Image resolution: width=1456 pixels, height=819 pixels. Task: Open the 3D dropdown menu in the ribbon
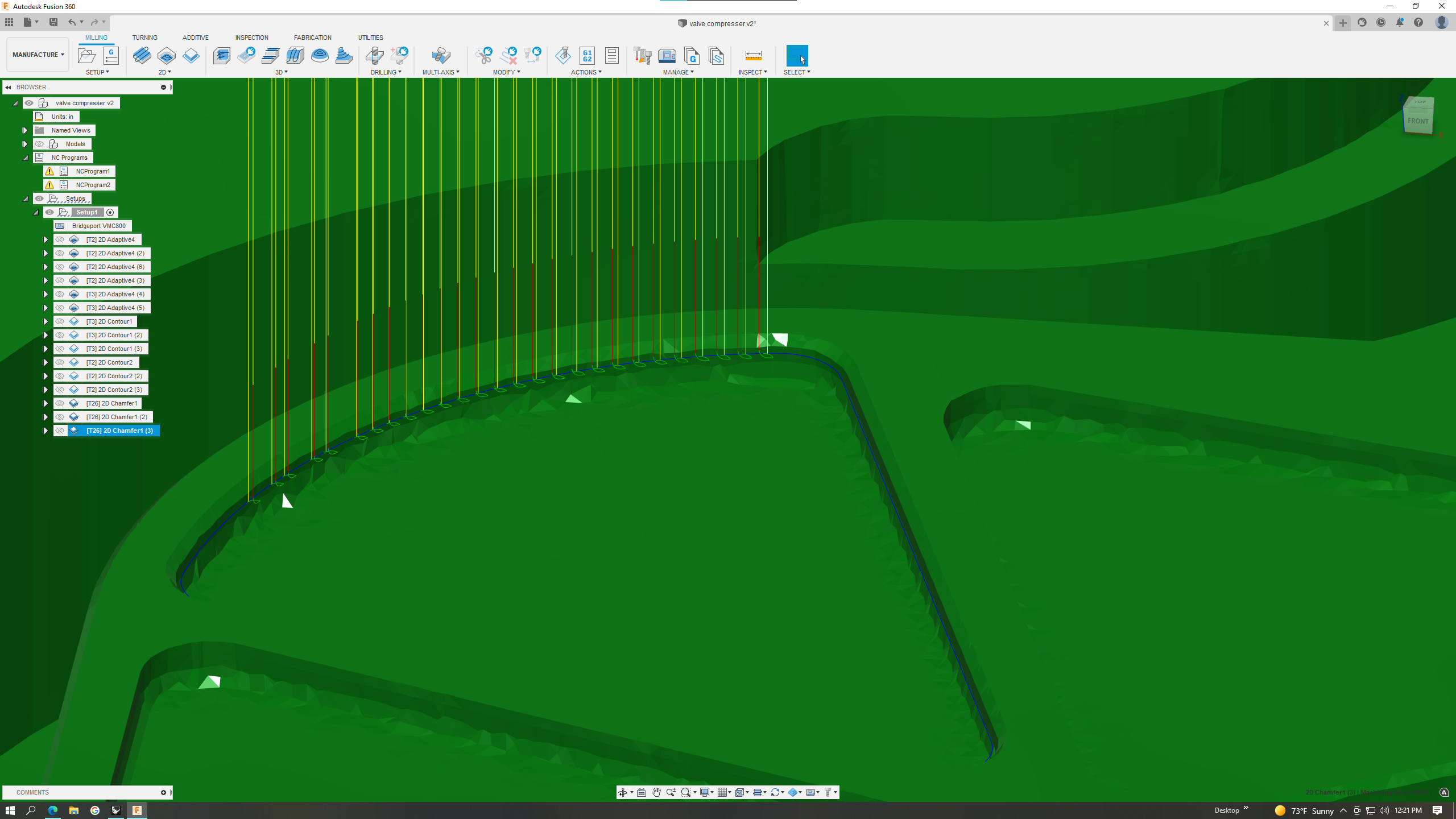[x=280, y=72]
